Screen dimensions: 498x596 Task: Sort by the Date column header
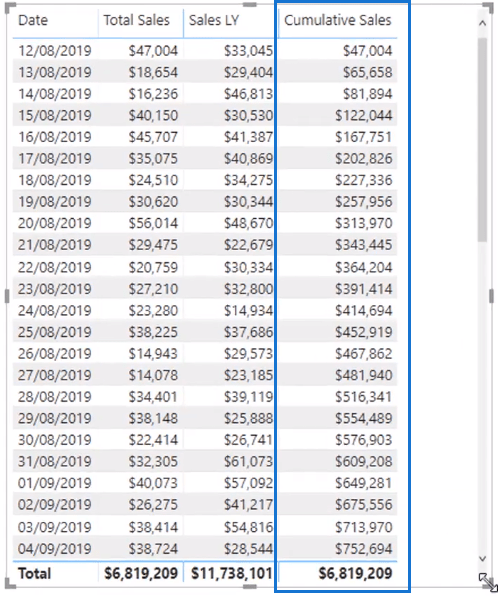tap(33, 20)
